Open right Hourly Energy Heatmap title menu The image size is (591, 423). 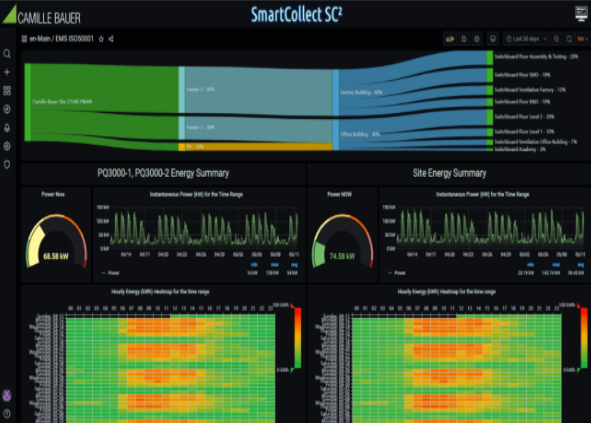point(447,291)
